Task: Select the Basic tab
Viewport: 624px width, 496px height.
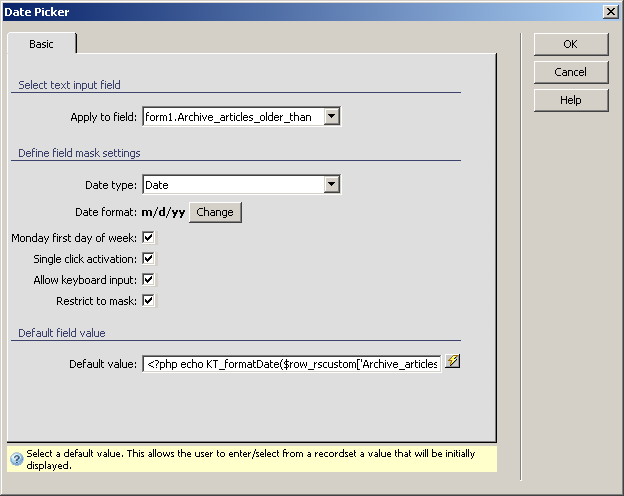Action: tap(42, 44)
